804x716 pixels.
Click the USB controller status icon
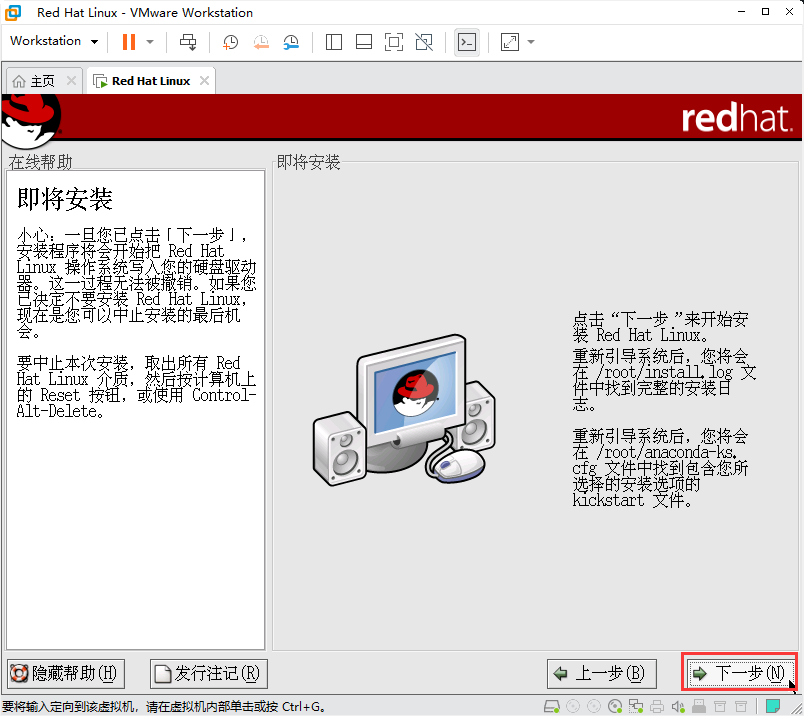699,707
